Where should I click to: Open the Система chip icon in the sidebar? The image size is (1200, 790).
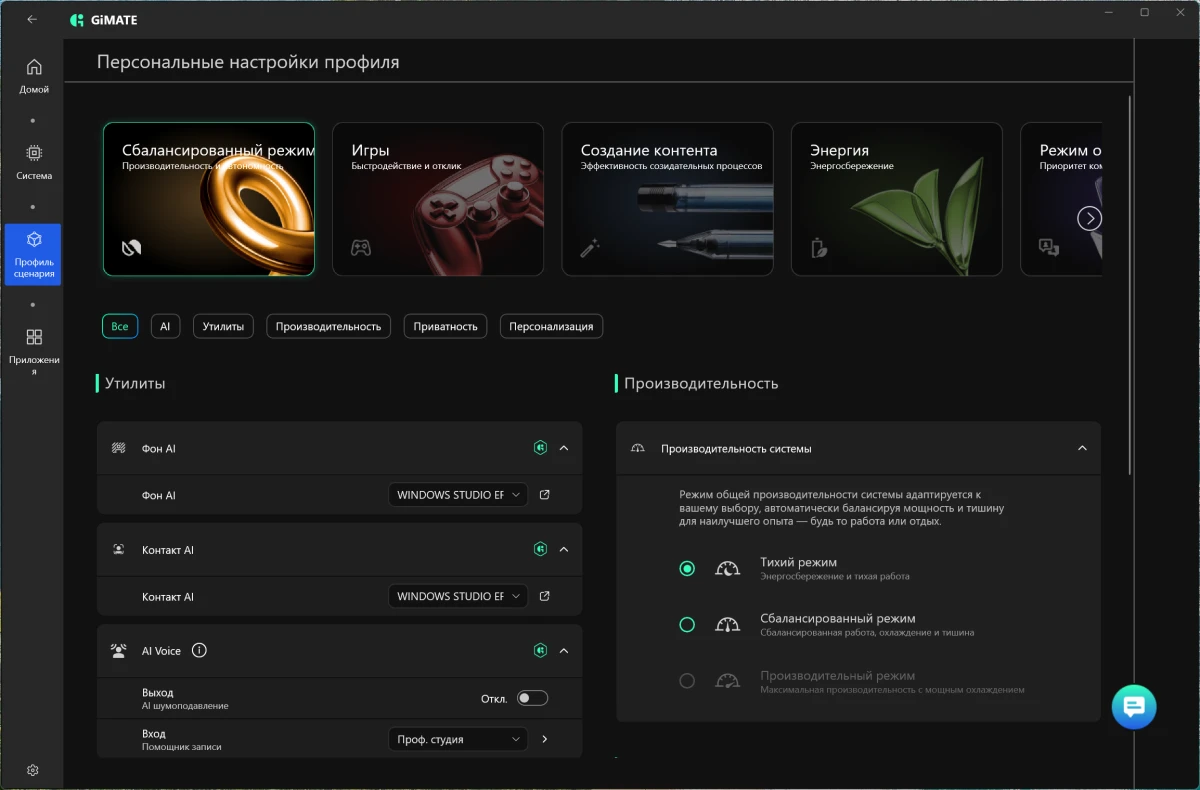tap(33, 153)
